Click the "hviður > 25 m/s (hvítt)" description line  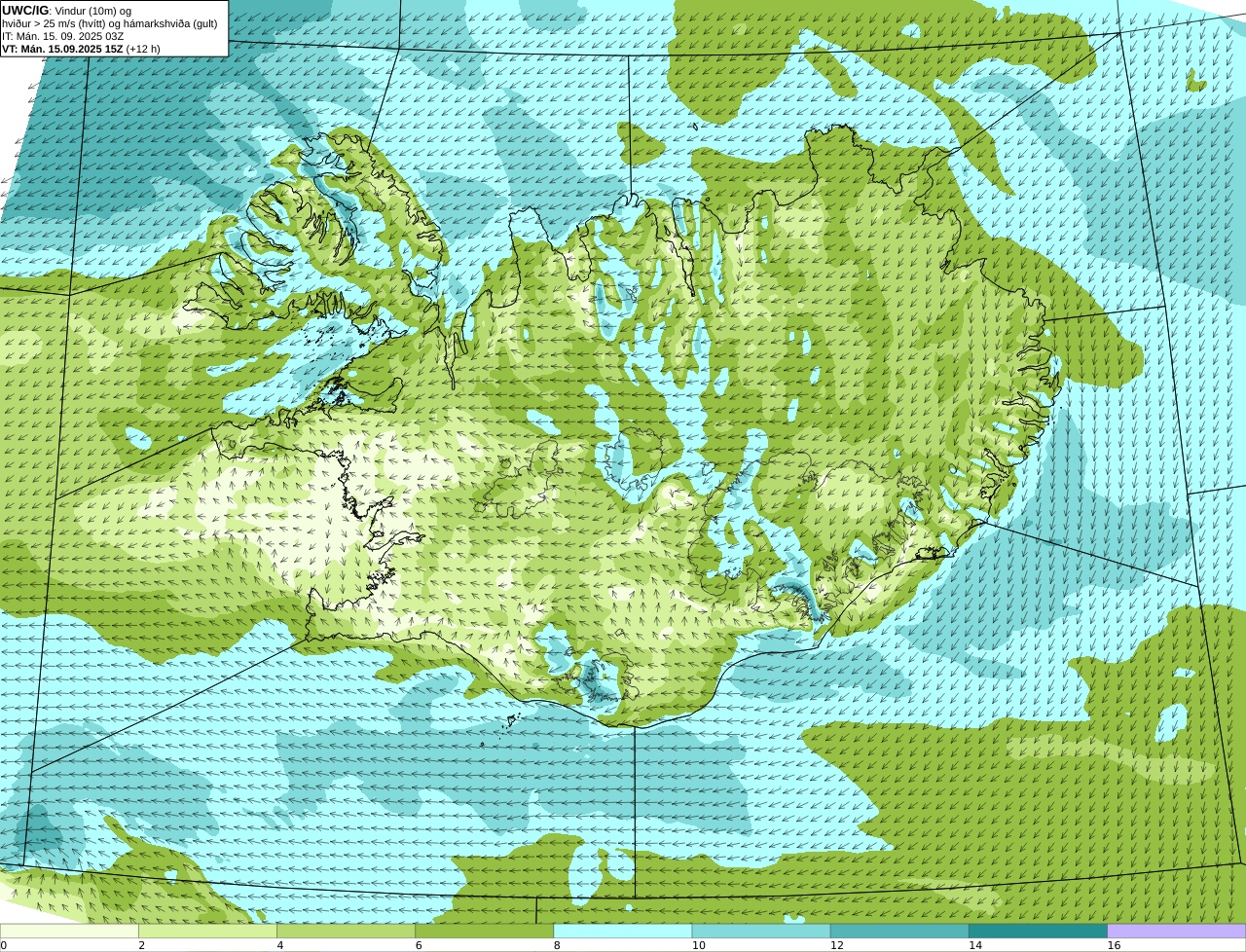click(x=110, y=23)
